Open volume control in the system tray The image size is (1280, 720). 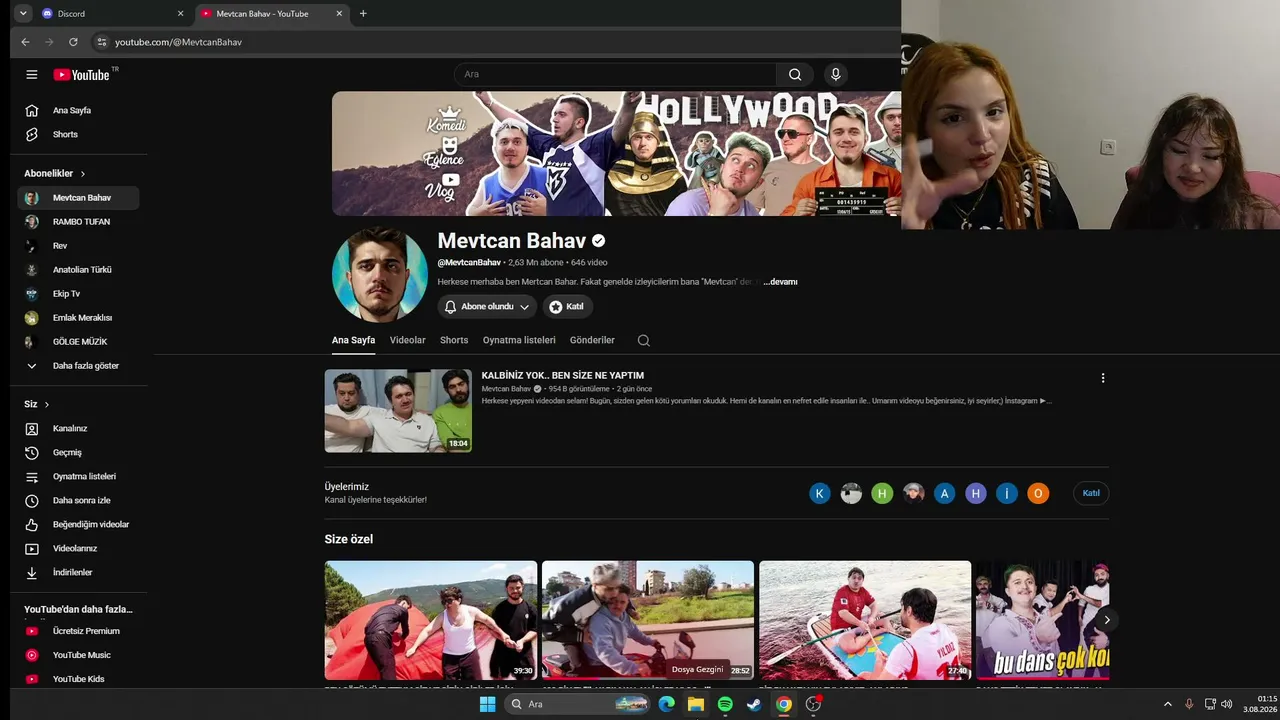point(1227,704)
